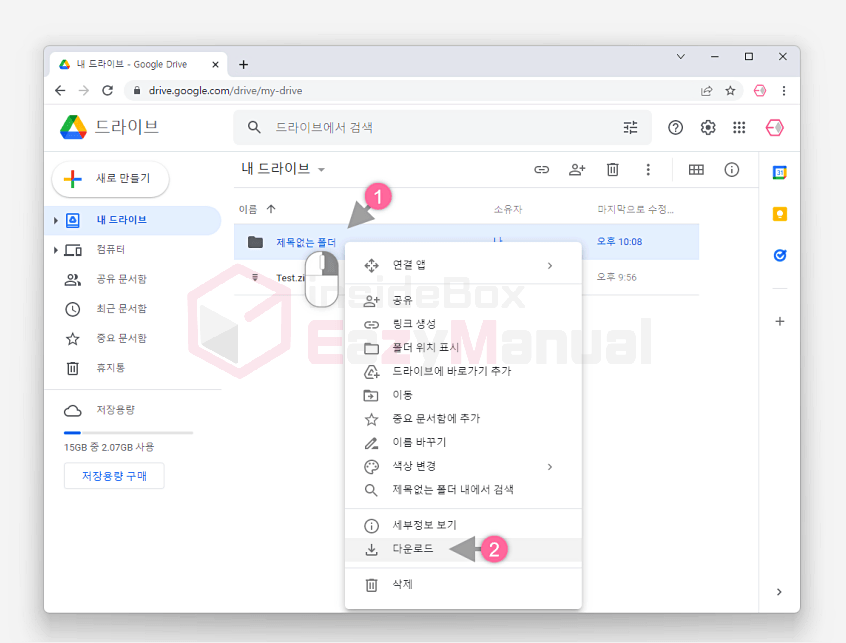This screenshot has width=846, height=643.
Task: Click the Google Drive logo
Action: coord(73,127)
